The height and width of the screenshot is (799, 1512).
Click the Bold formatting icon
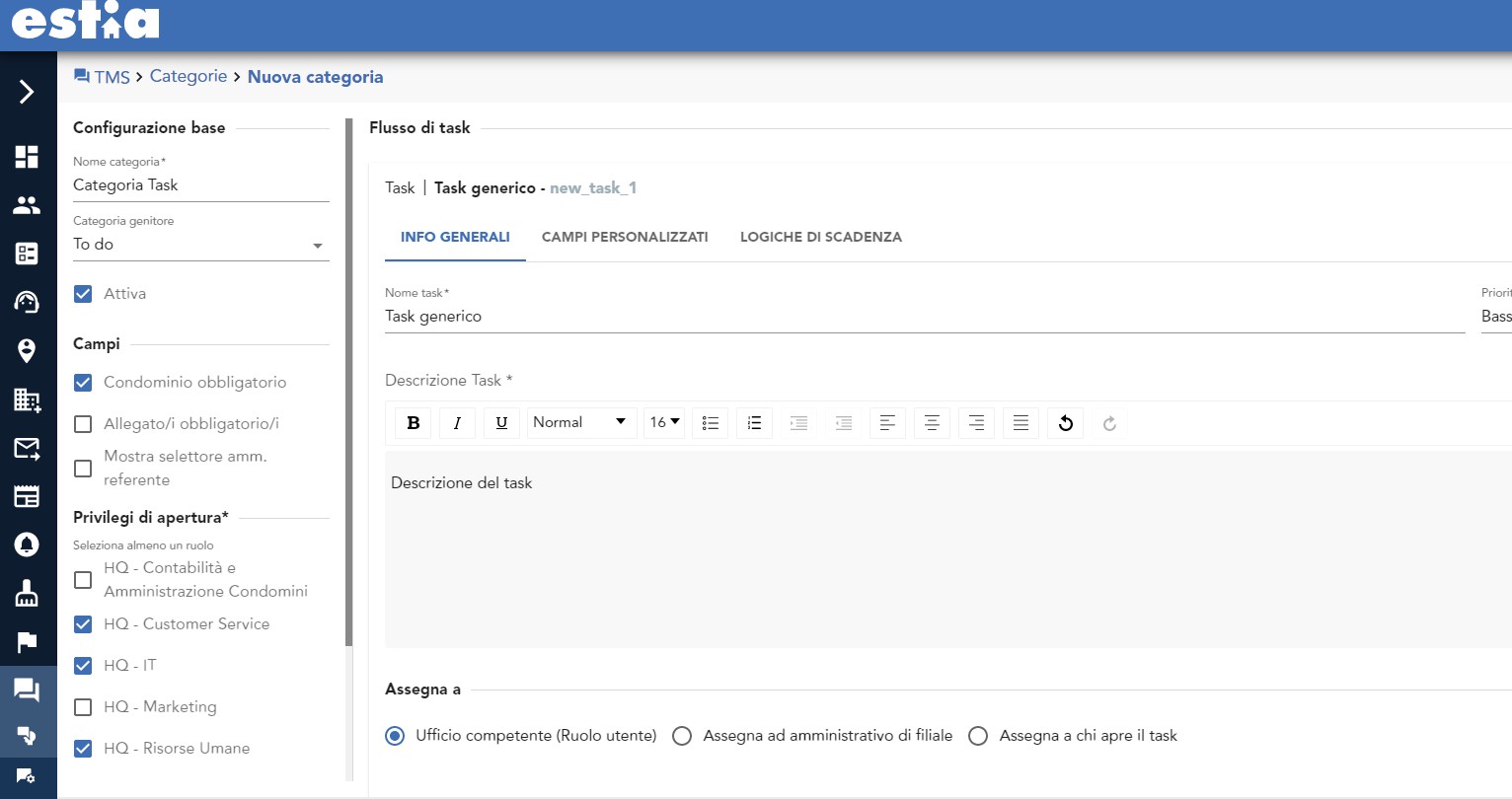(414, 423)
